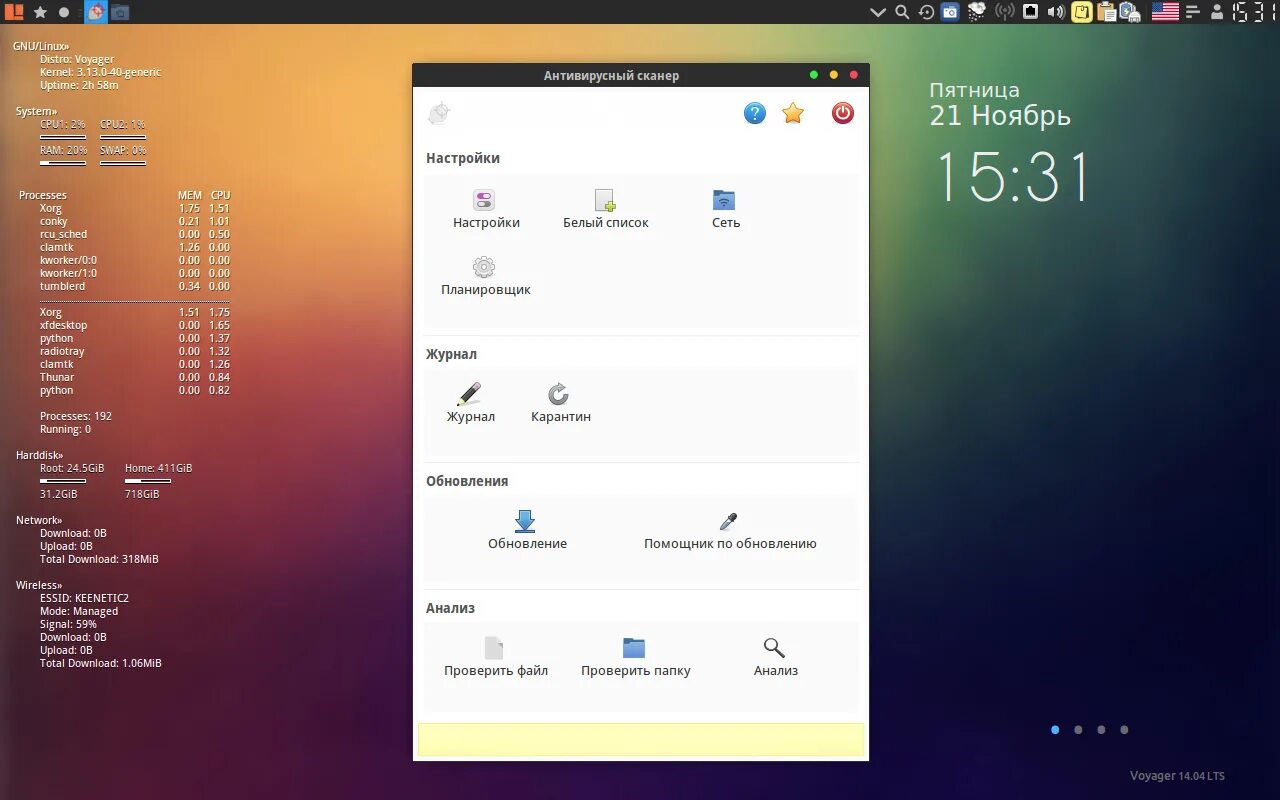Open the screenshot camera tray icon
The image size is (1280, 800).
tap(950, 12)
